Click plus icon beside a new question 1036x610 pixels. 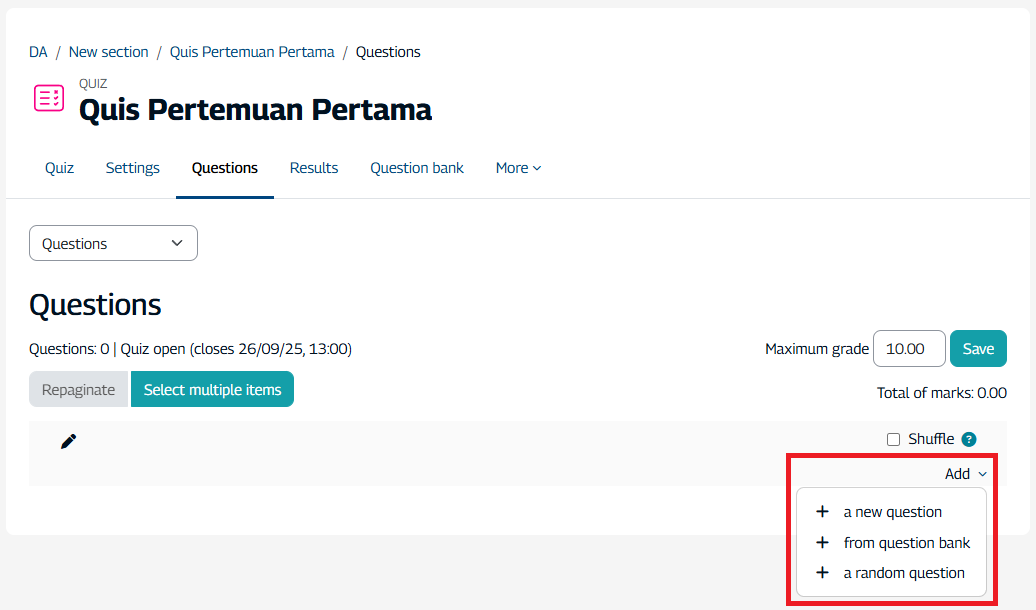tap(823, 512)
